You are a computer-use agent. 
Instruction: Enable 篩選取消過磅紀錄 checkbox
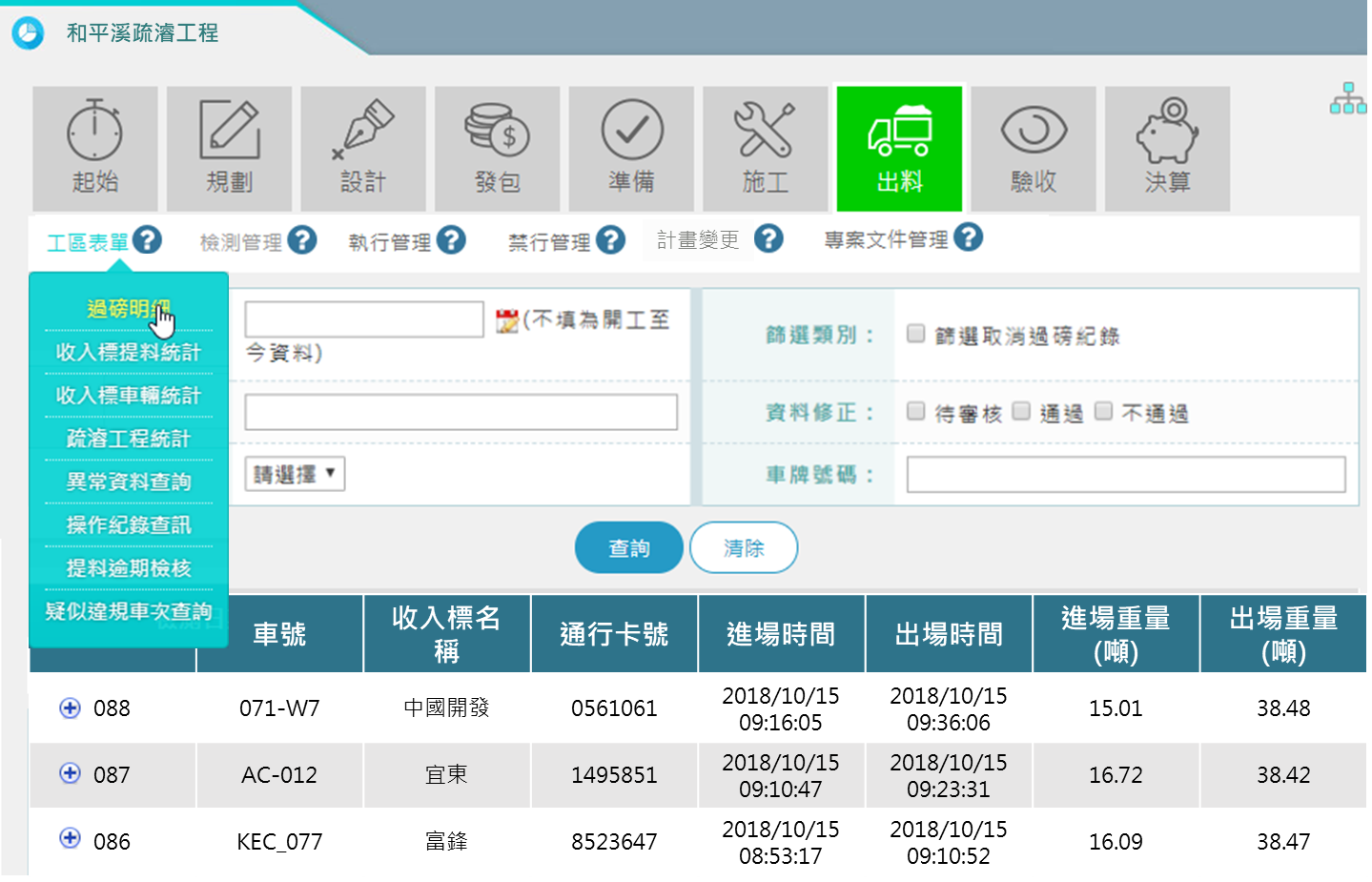(916, 334)
